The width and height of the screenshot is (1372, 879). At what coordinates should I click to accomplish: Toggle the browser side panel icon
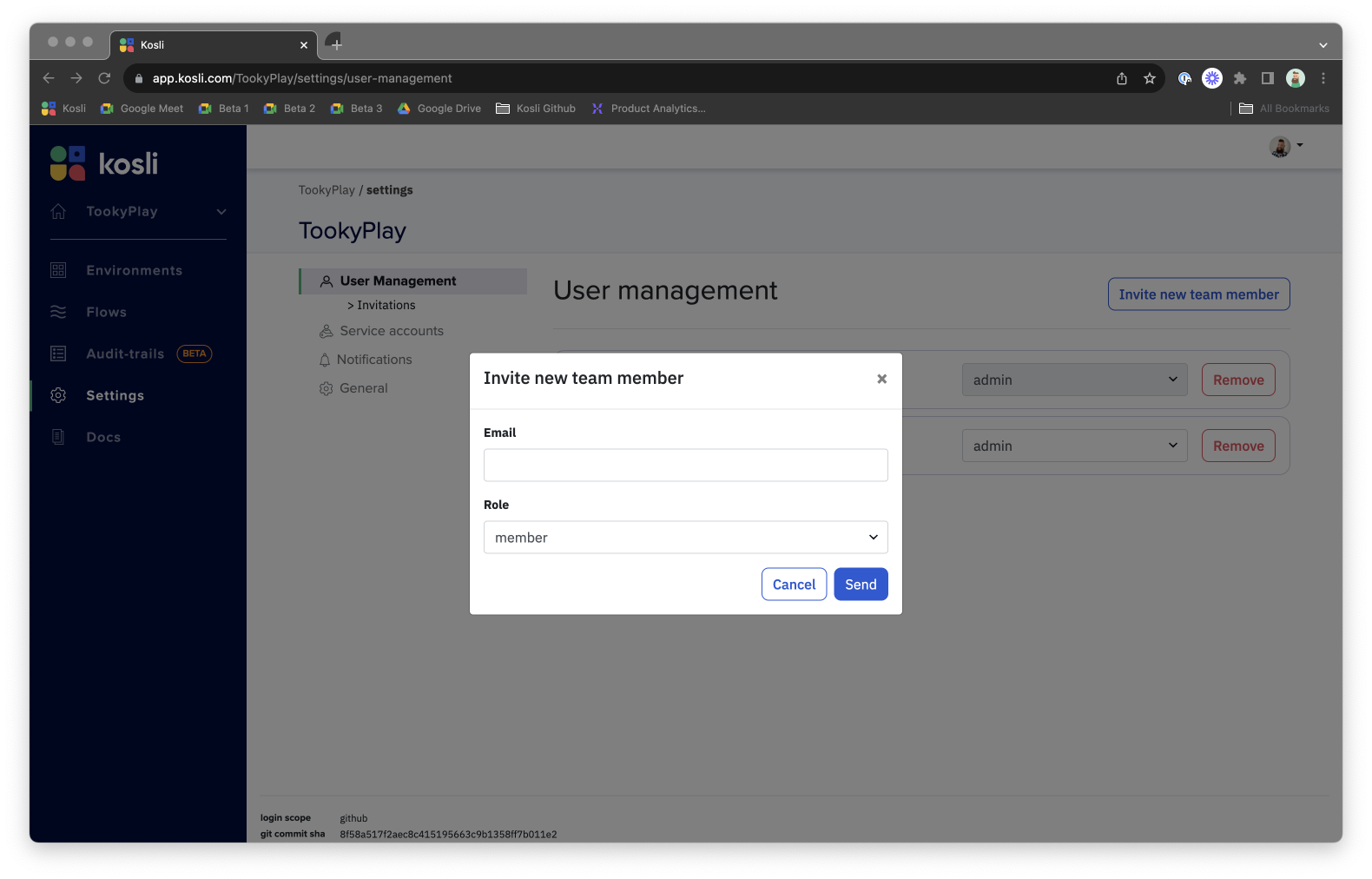tap(1268, 78)
